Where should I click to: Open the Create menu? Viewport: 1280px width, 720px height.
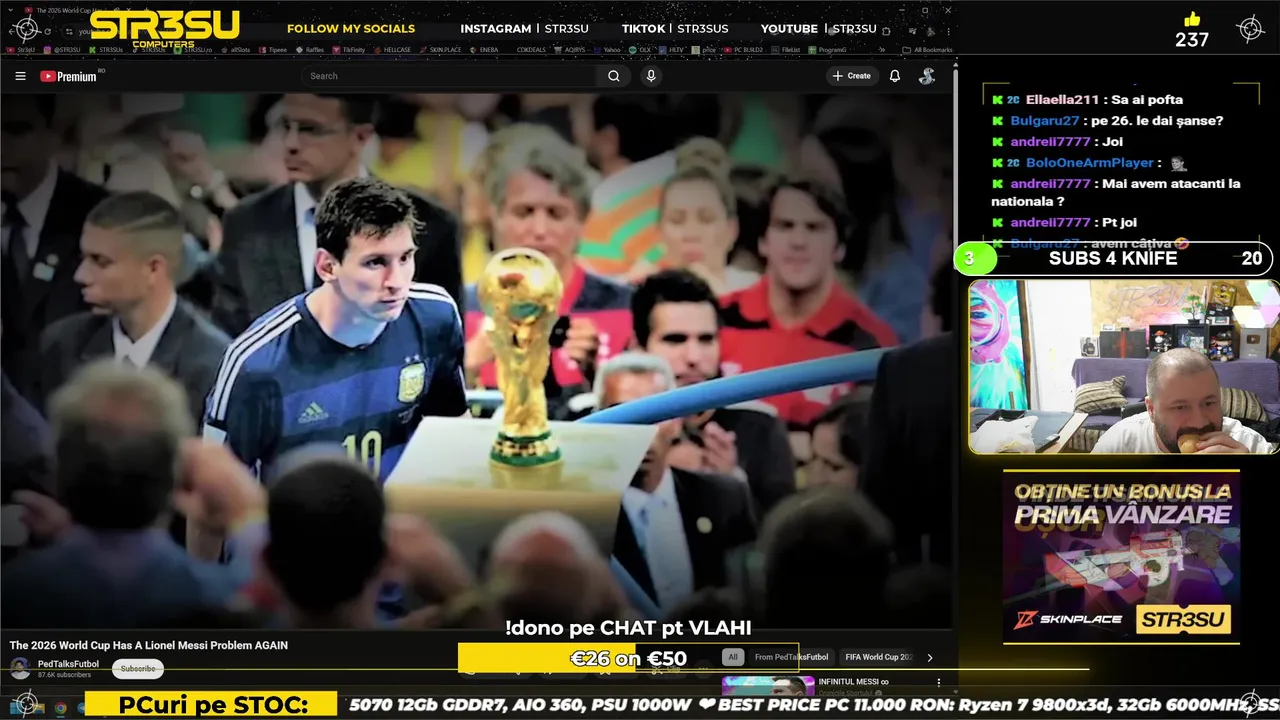852,76
